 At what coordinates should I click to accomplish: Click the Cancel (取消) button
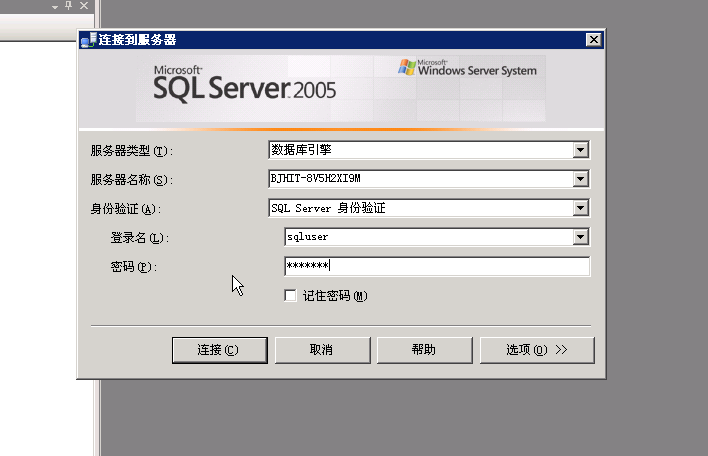[322, 350]
